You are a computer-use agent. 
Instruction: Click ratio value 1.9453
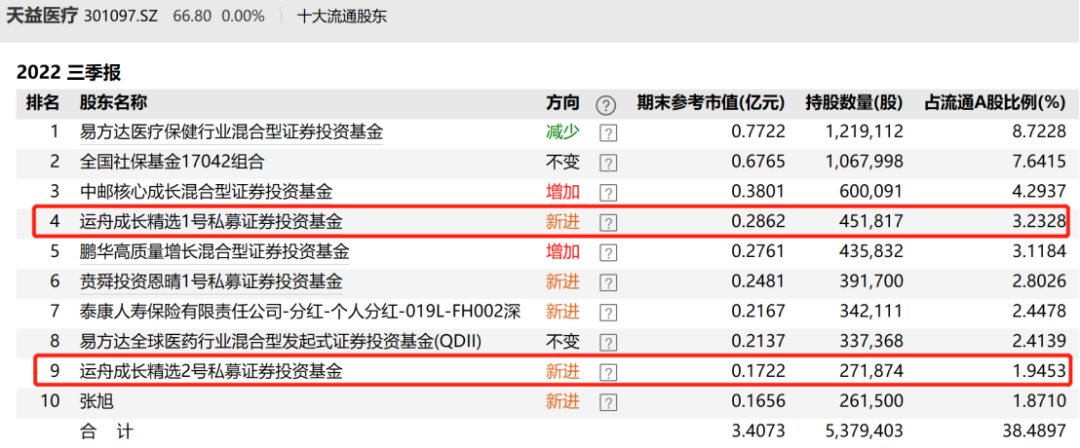coord(1039,372)
